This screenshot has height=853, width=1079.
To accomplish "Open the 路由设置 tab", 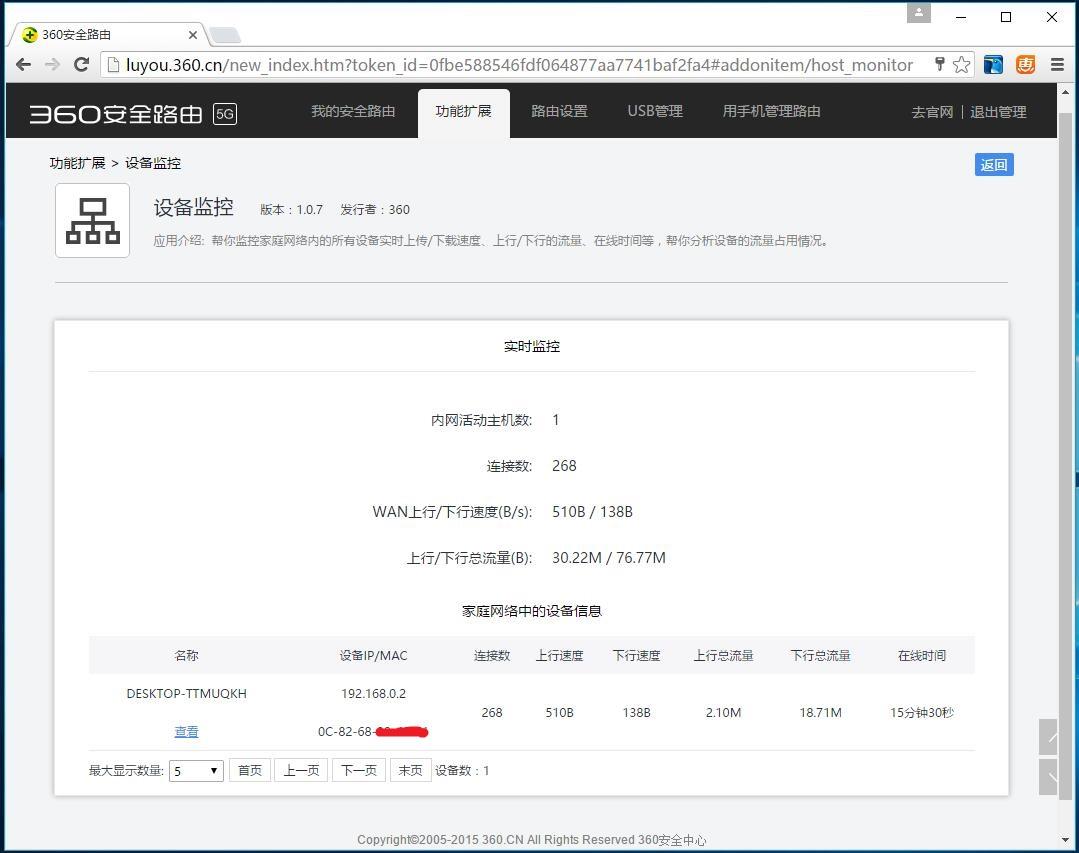I will coord(559,111).
